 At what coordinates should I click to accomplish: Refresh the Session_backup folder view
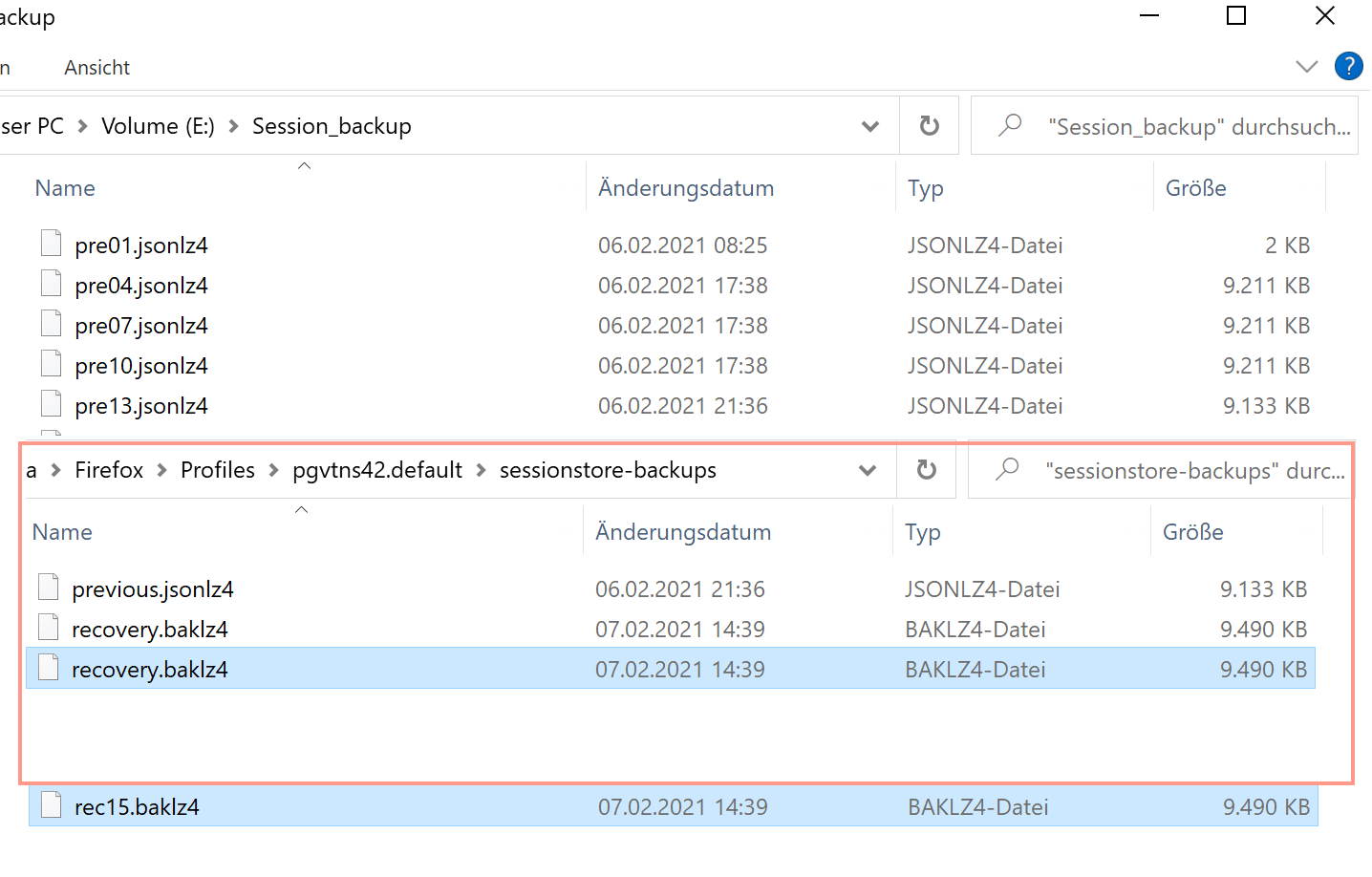tap(929, 126)
